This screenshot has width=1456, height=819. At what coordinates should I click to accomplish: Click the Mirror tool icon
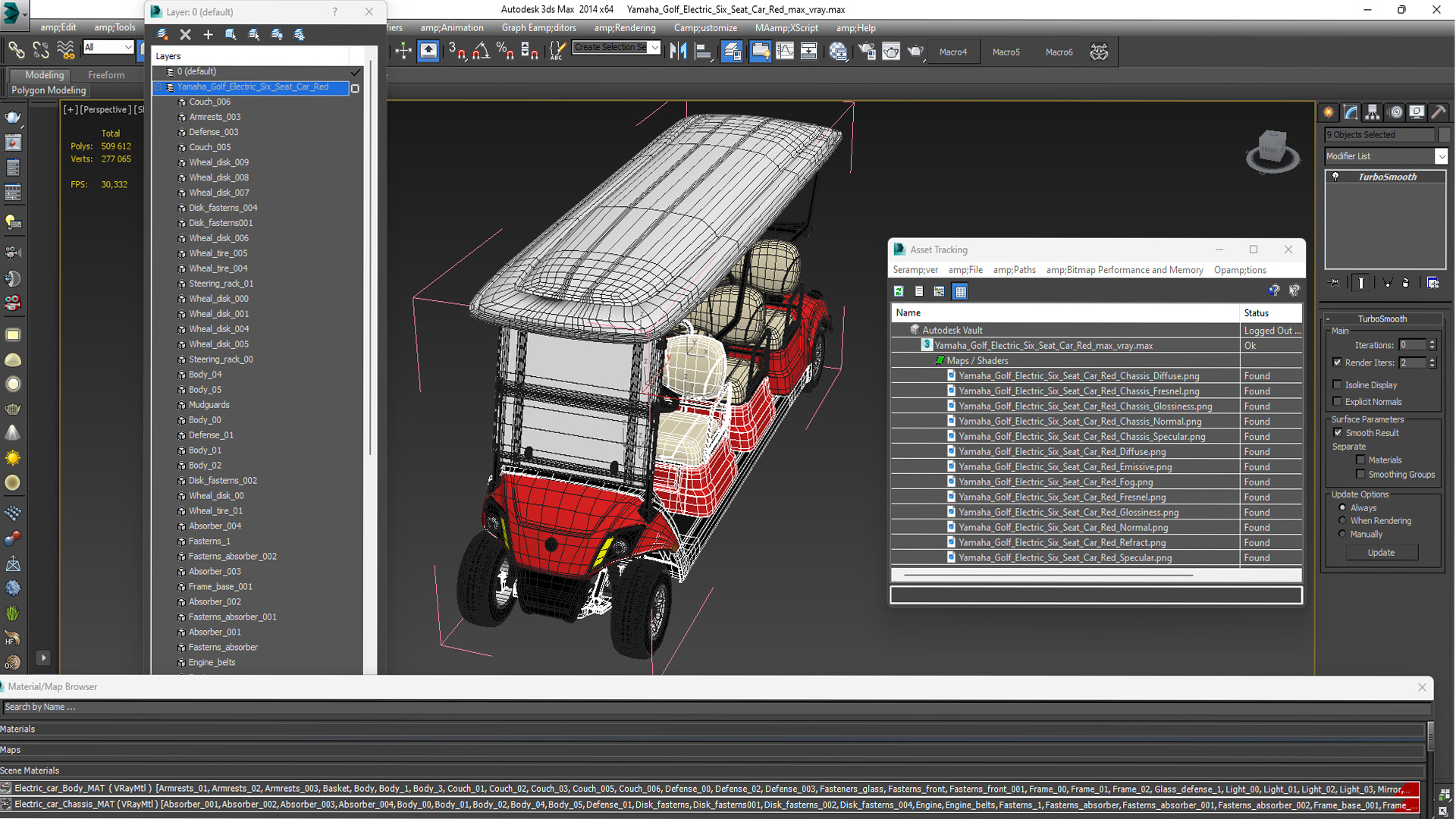[678, 51]
